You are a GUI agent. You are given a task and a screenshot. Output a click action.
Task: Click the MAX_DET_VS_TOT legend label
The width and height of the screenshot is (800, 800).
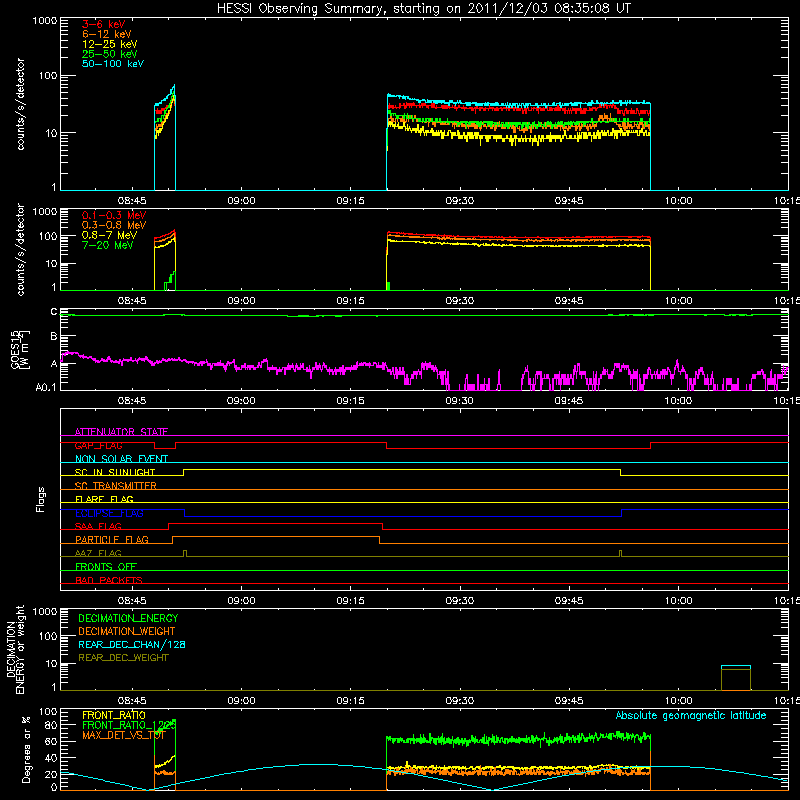[x=124, y=735]
